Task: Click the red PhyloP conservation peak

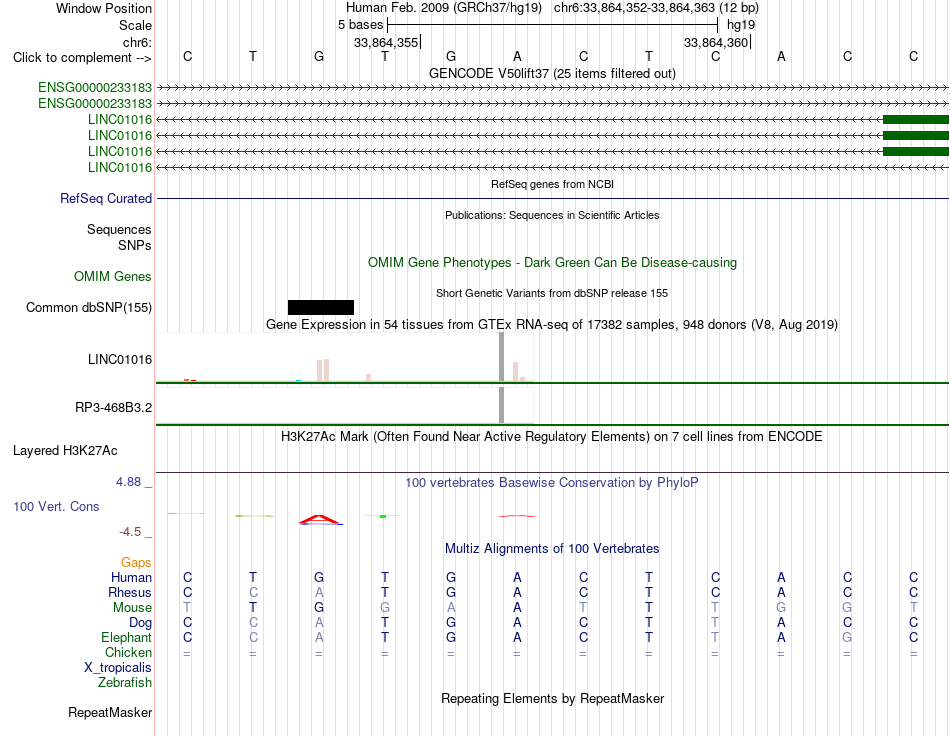Action: click(x=320, y=519)
